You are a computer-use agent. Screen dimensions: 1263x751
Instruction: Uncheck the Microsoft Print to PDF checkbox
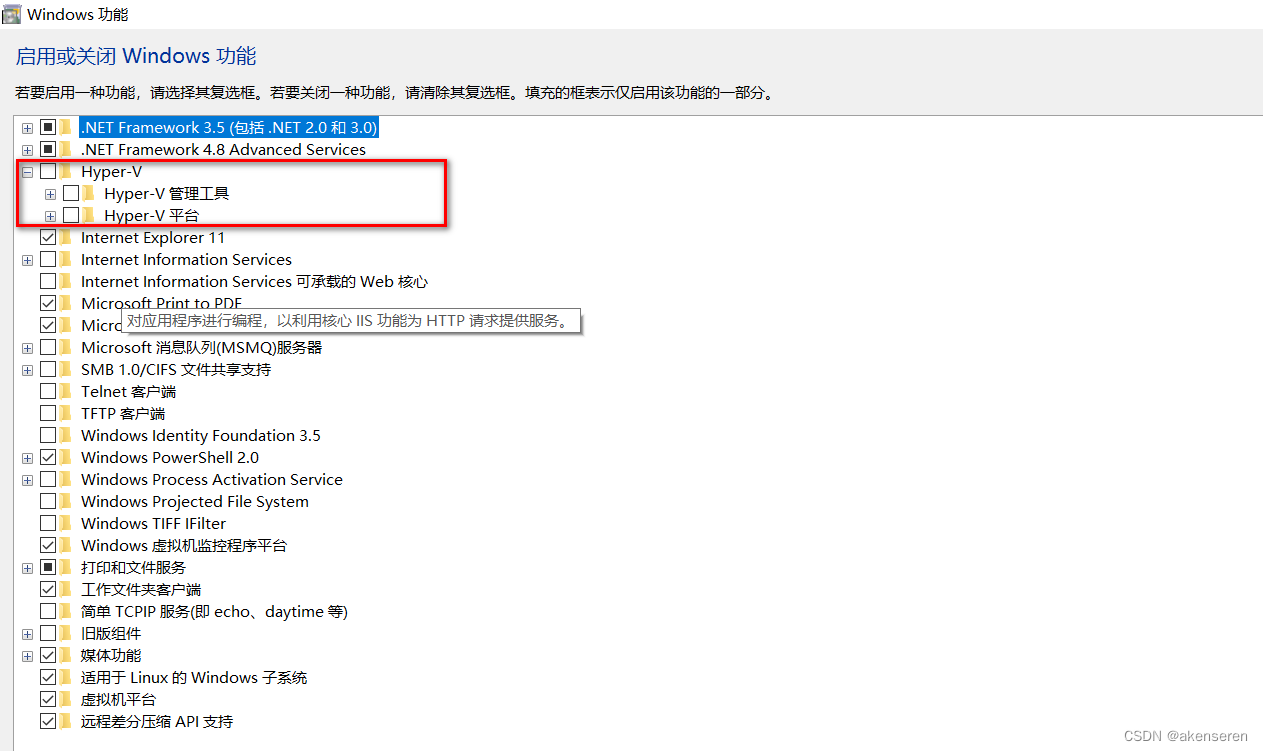pos(48,304)
